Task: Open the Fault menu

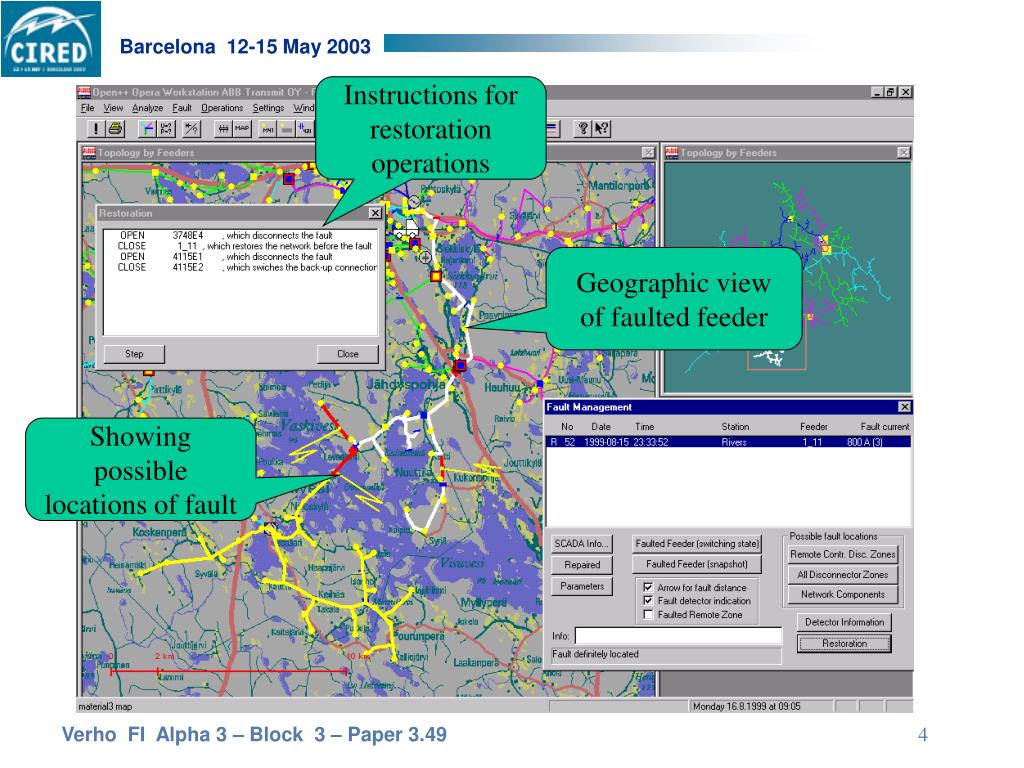Action: (182, 108)
